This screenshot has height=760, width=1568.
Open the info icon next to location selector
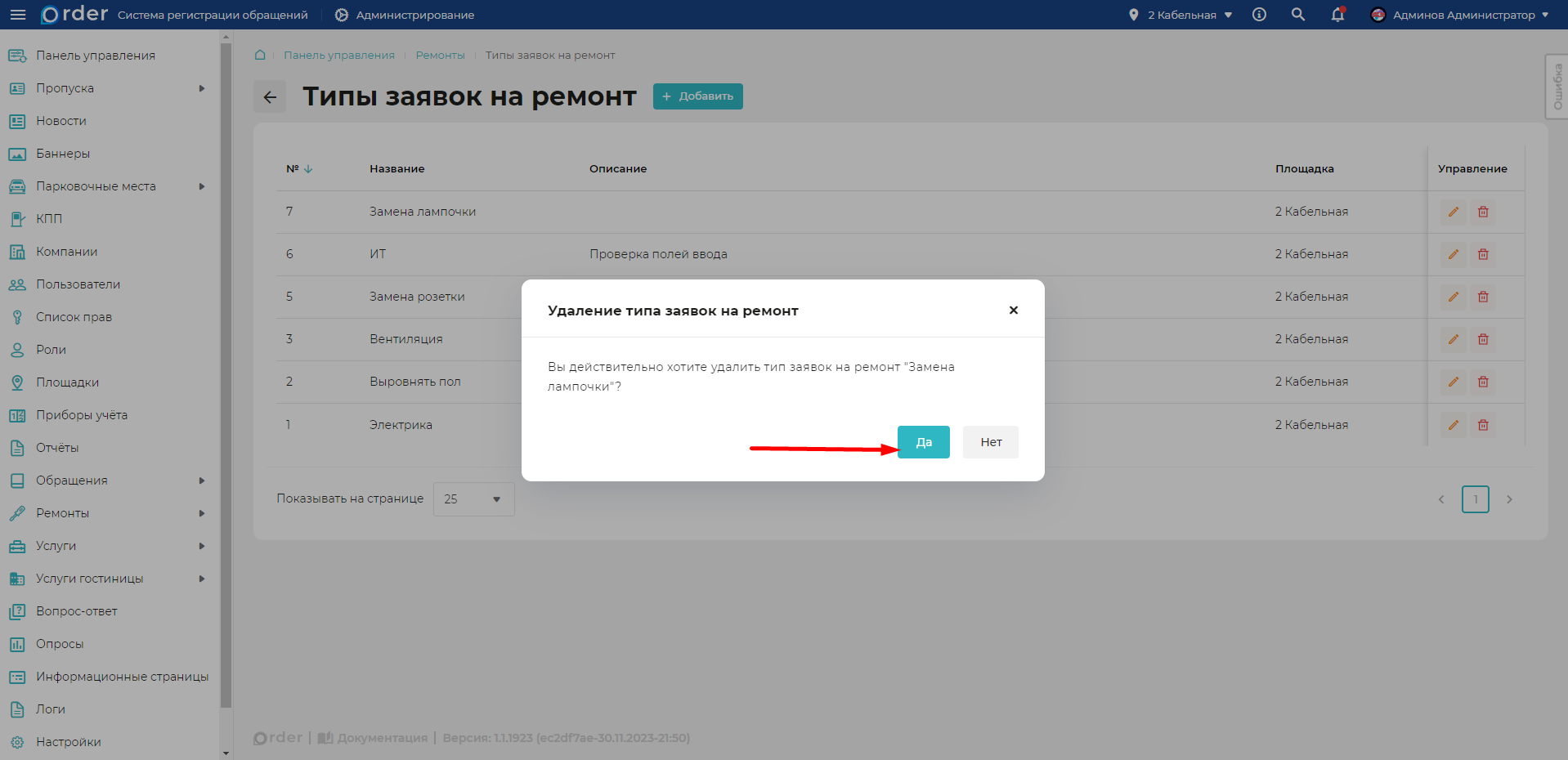tap(1258, 14)
